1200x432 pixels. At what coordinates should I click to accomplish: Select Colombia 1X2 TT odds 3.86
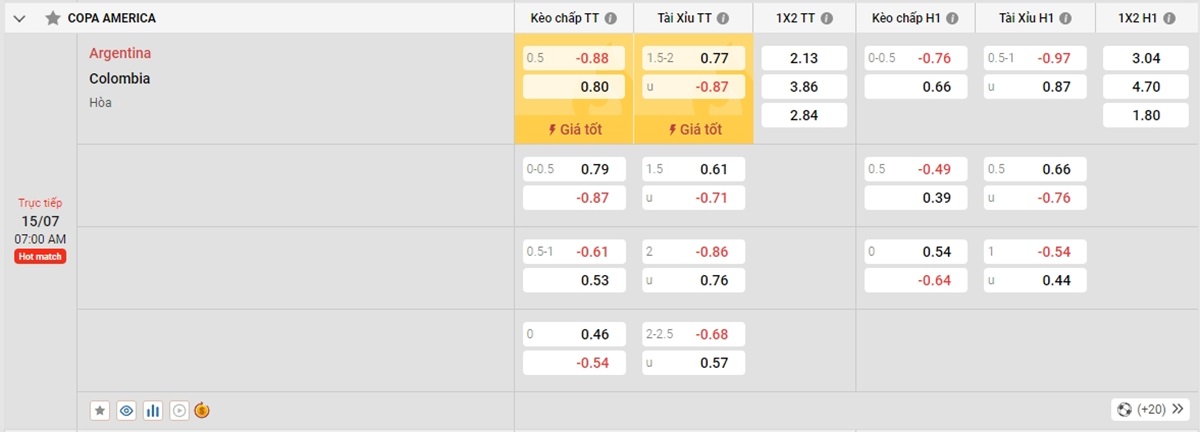[804, 87]
